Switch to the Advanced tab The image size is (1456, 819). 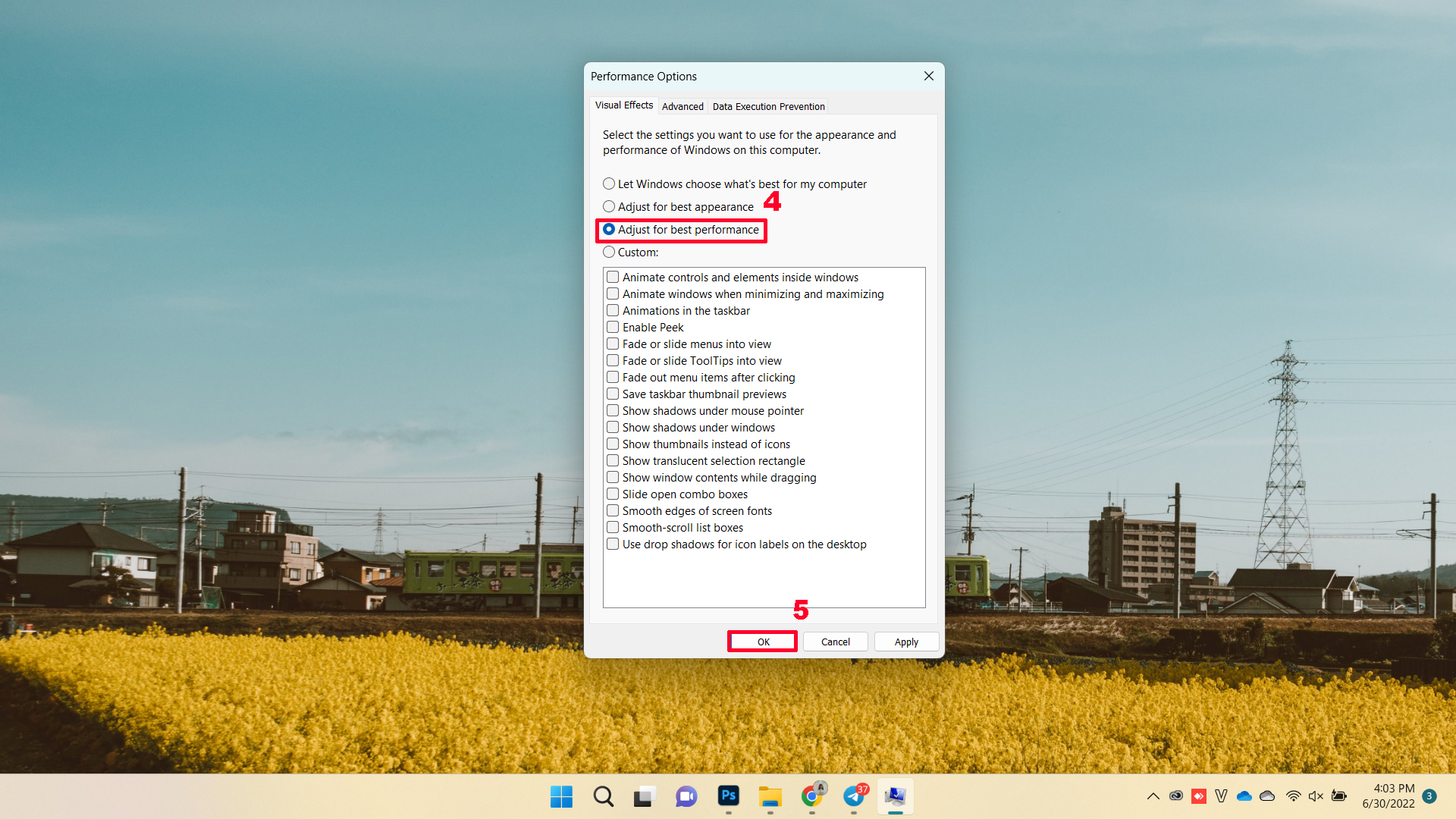tap(682, 107)
